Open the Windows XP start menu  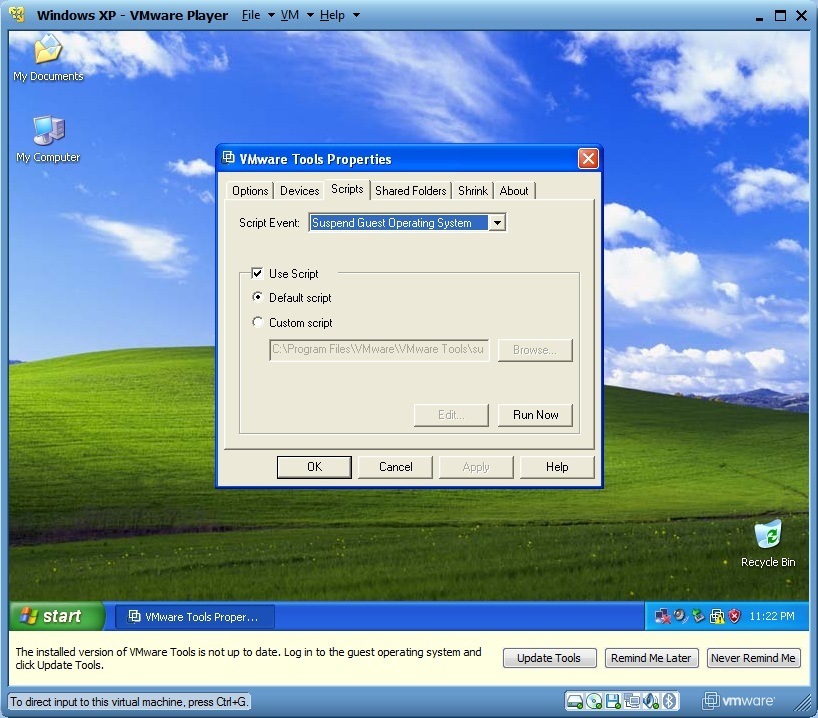click(x=57, y=616)
